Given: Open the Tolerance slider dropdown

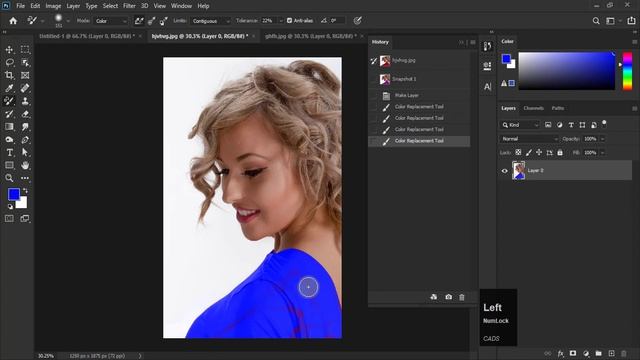Looking at the screenshot, I should click(x=281, y=21).
